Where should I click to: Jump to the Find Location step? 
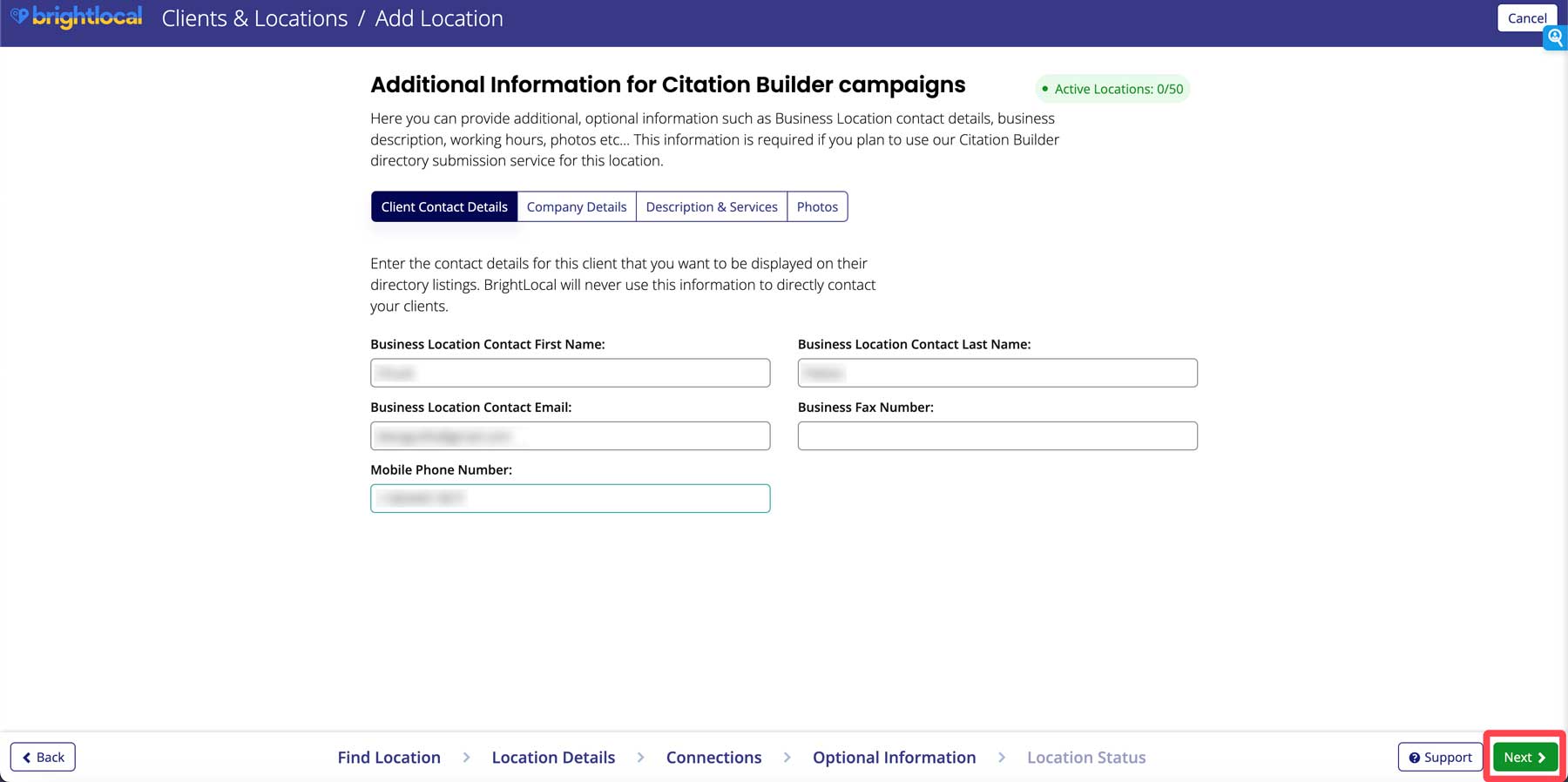tap(389, 758)
